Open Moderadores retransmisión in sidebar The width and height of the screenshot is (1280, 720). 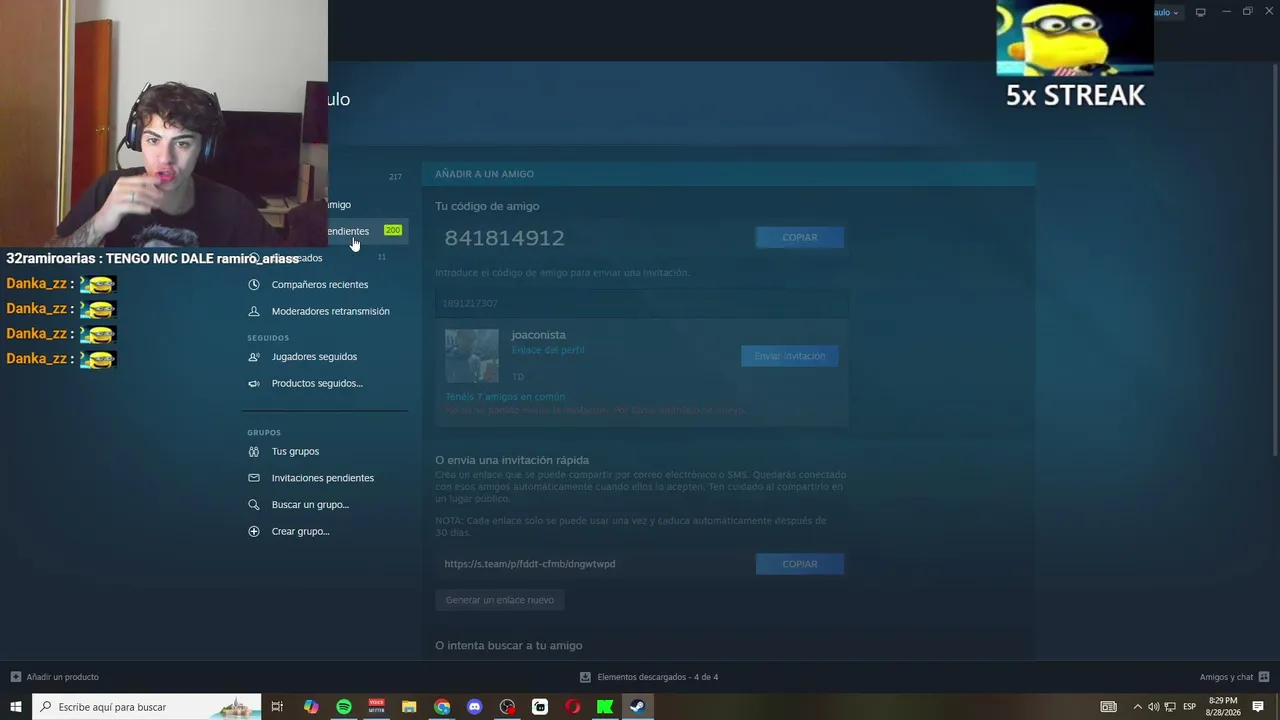pyautogui.click(x=331, y=311)
